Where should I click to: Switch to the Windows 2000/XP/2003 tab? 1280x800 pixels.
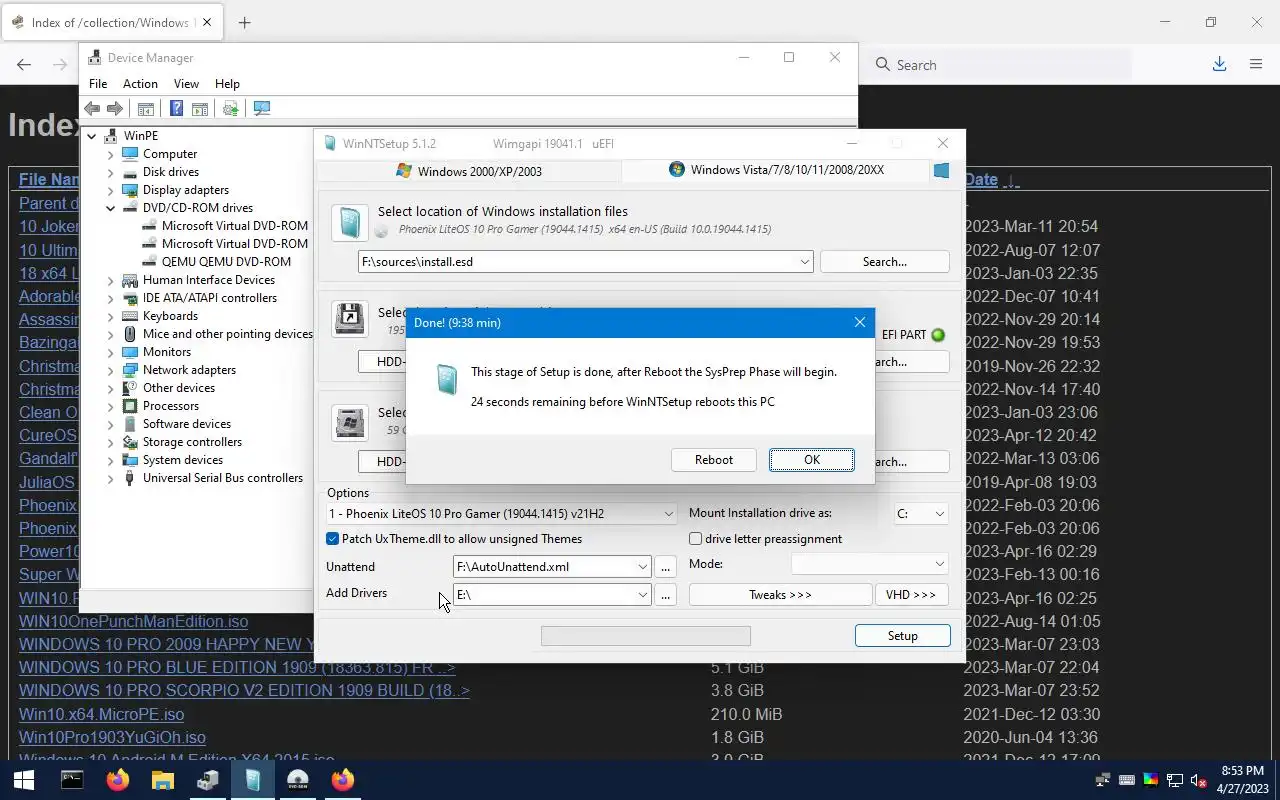point(469,171)
